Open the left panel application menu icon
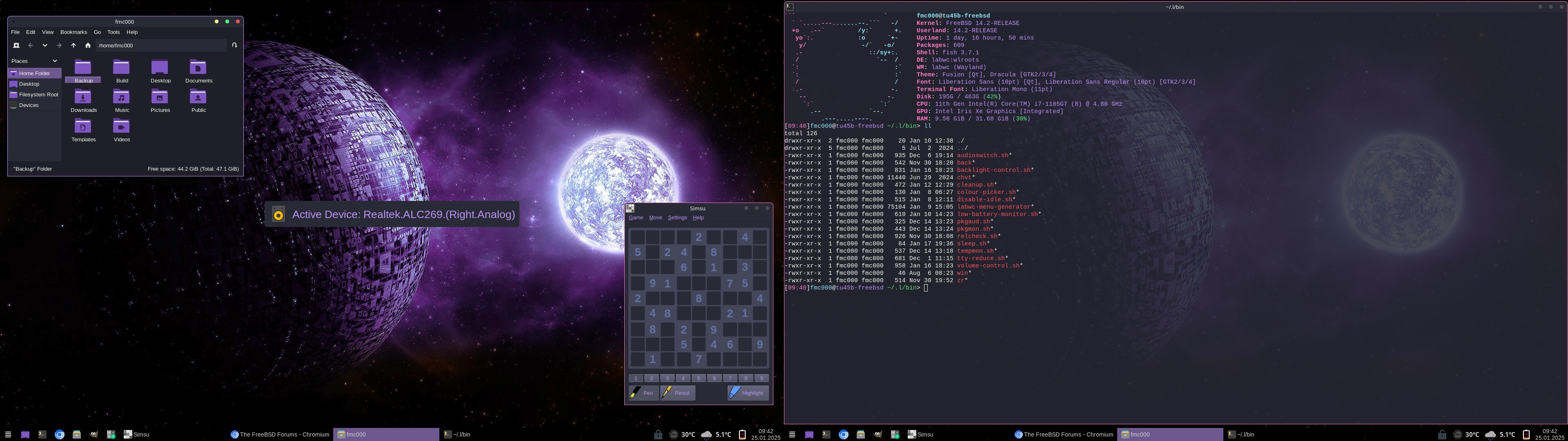 click(x=8, y=434)
